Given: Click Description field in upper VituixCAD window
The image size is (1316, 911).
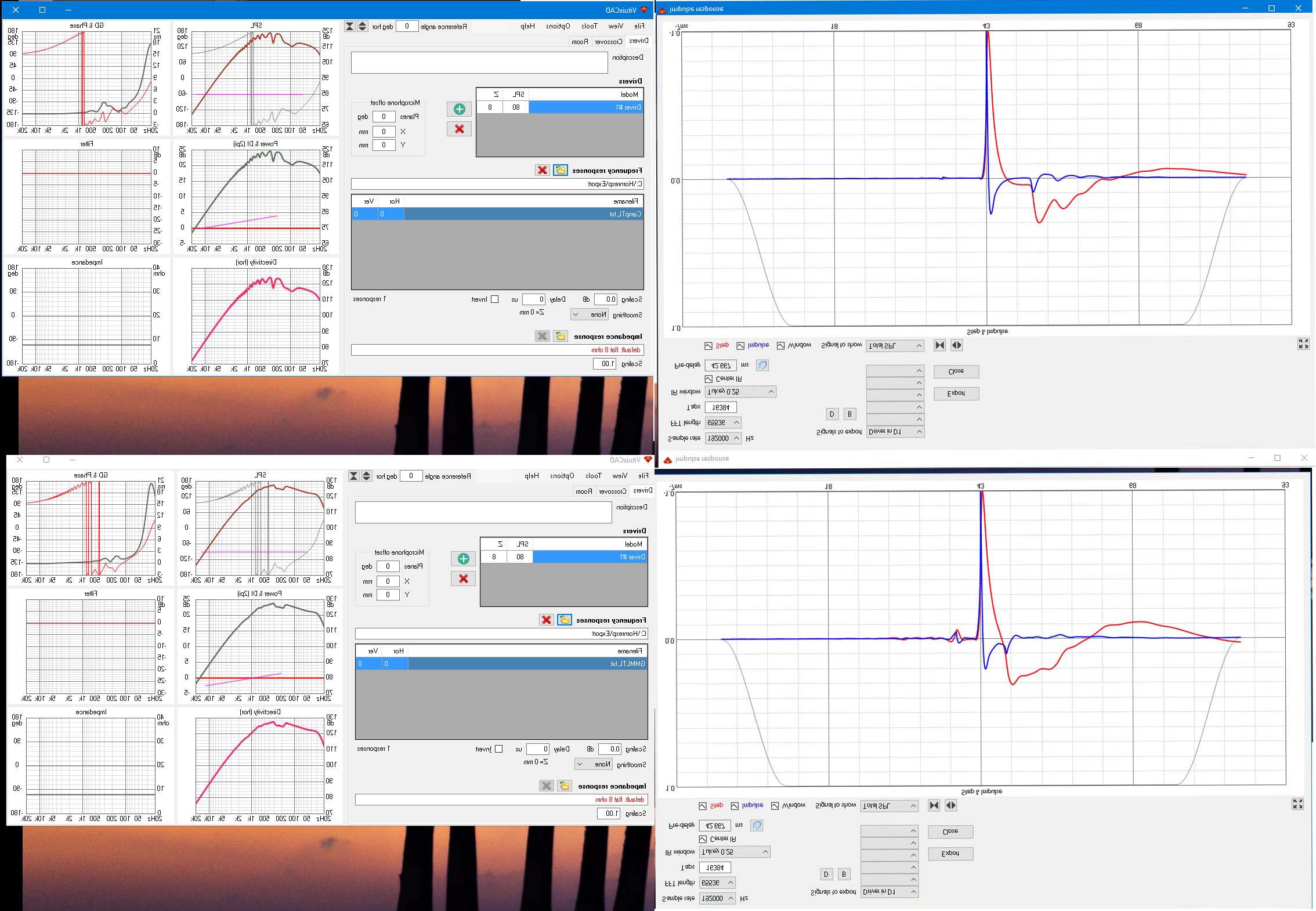Looking at the screenshot, I should (x=479, y=63).
